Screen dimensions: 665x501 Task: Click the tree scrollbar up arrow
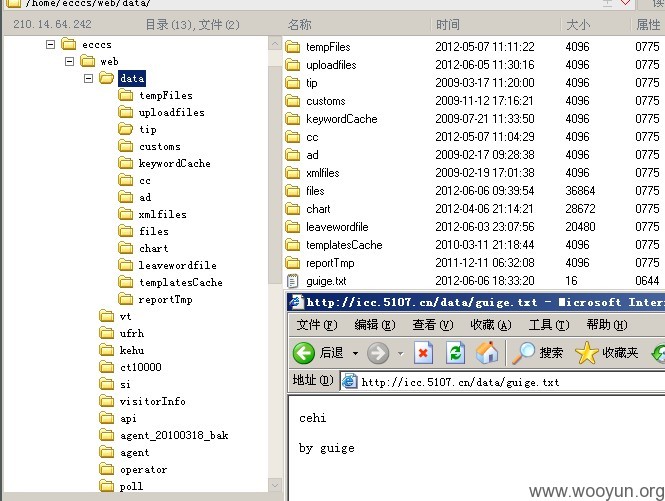(x=275, y=44)
